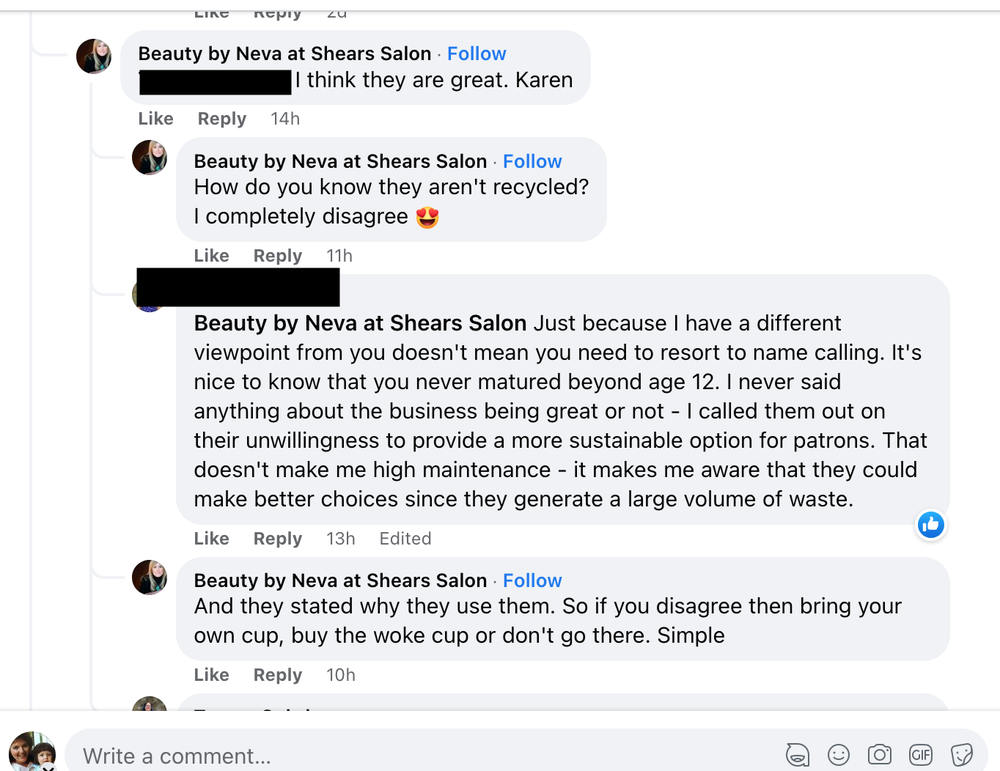The height and width of the screenshot is (771, 1000).
Task: Reply to the "woke cup" comment
Action: point(277,675)
